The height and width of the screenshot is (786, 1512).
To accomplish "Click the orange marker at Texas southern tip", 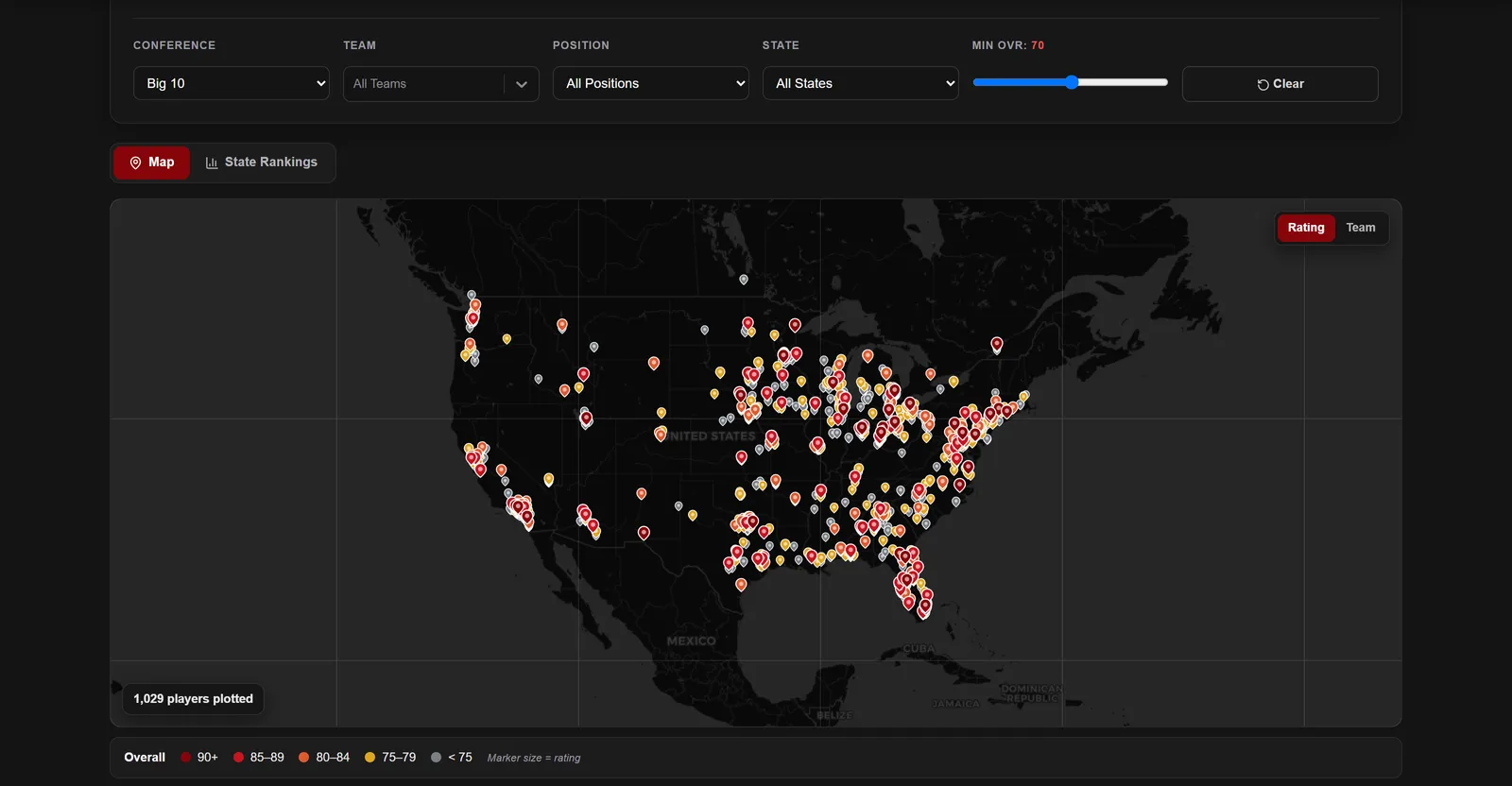I will click(741, 584).
